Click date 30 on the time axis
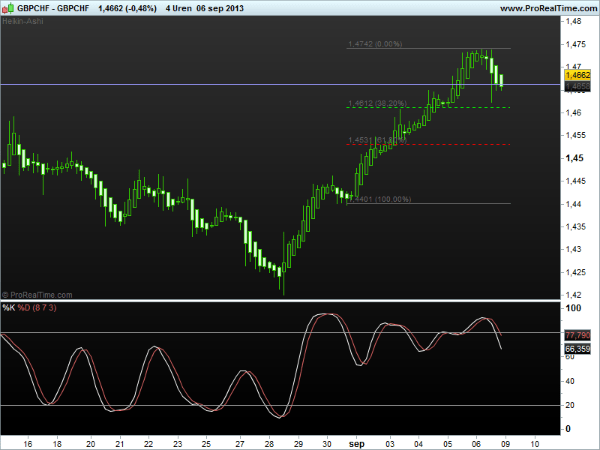Image resolution: width=600 pixels, height=450 pixels. click(x=327, y=444)
